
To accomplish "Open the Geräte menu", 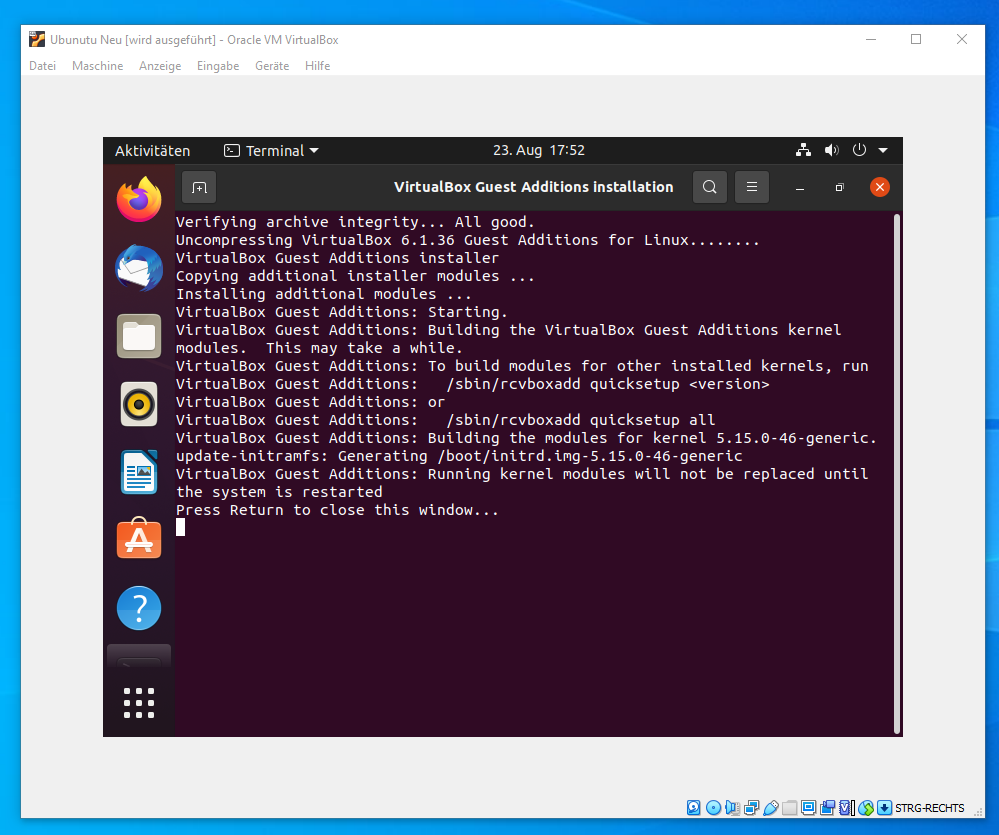I will [x=272, y=66].
